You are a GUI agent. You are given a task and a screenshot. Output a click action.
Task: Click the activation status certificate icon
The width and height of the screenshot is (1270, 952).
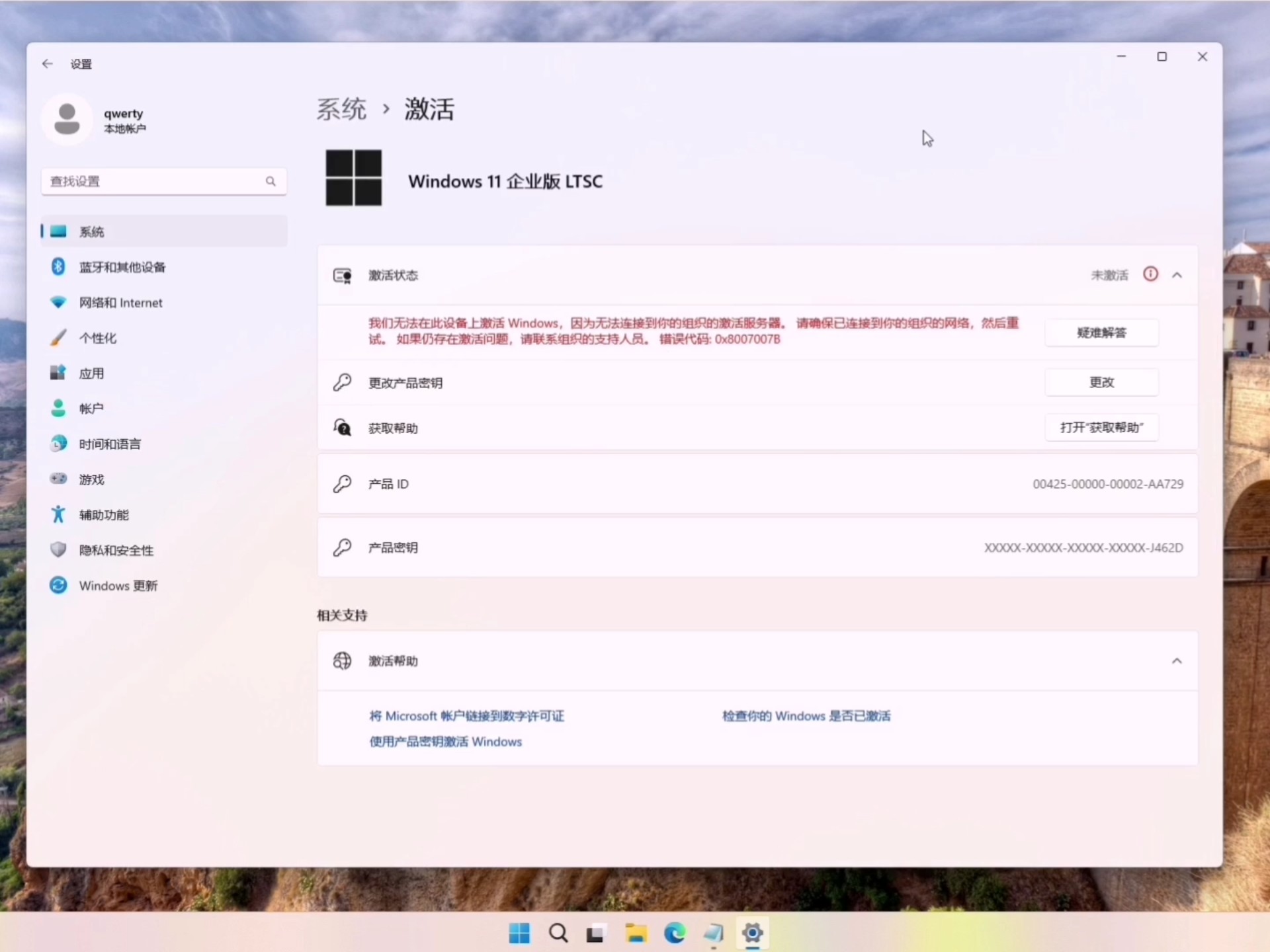pos(342,275)
